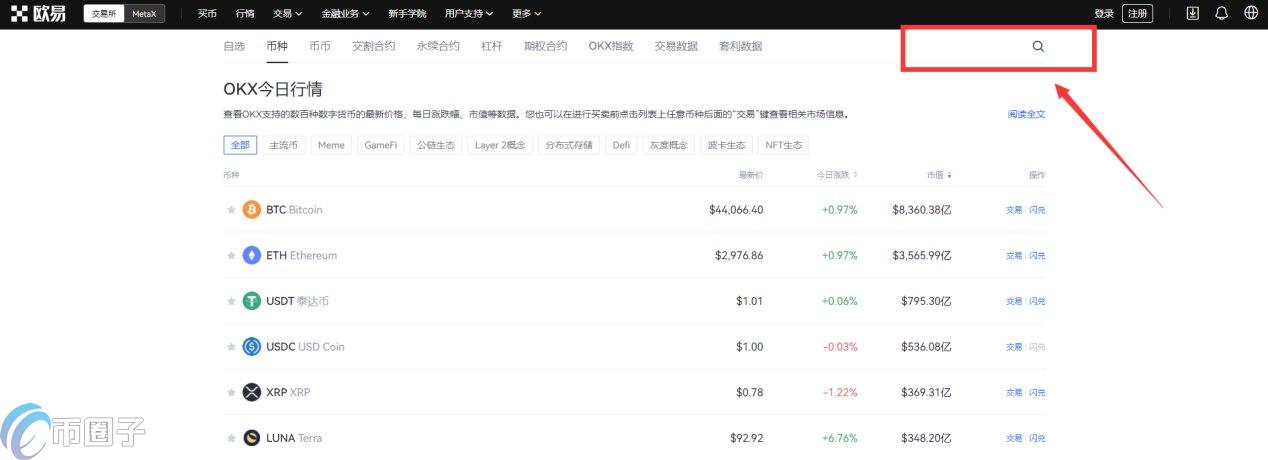This screenshot has width=1268, height=460.
Task: Select the Meme category filter
Action: click(x=331, y=145)
